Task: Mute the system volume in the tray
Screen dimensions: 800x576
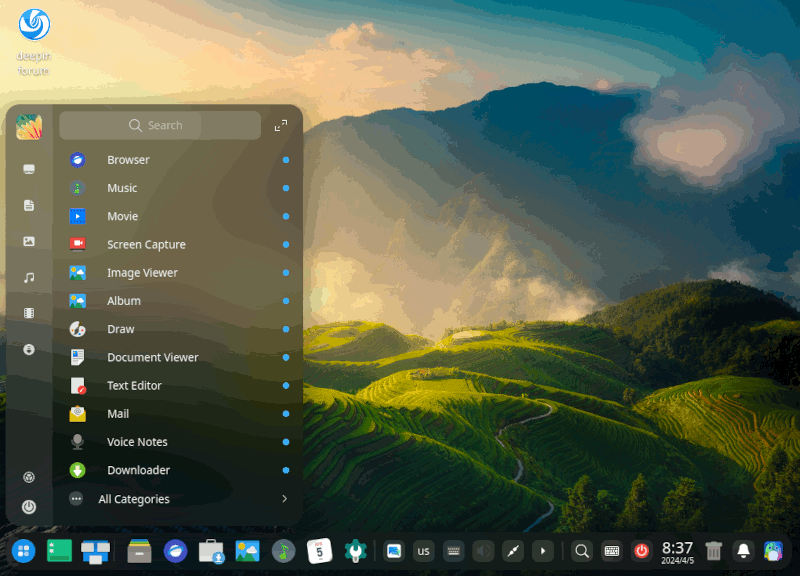Action: [483, 550]
